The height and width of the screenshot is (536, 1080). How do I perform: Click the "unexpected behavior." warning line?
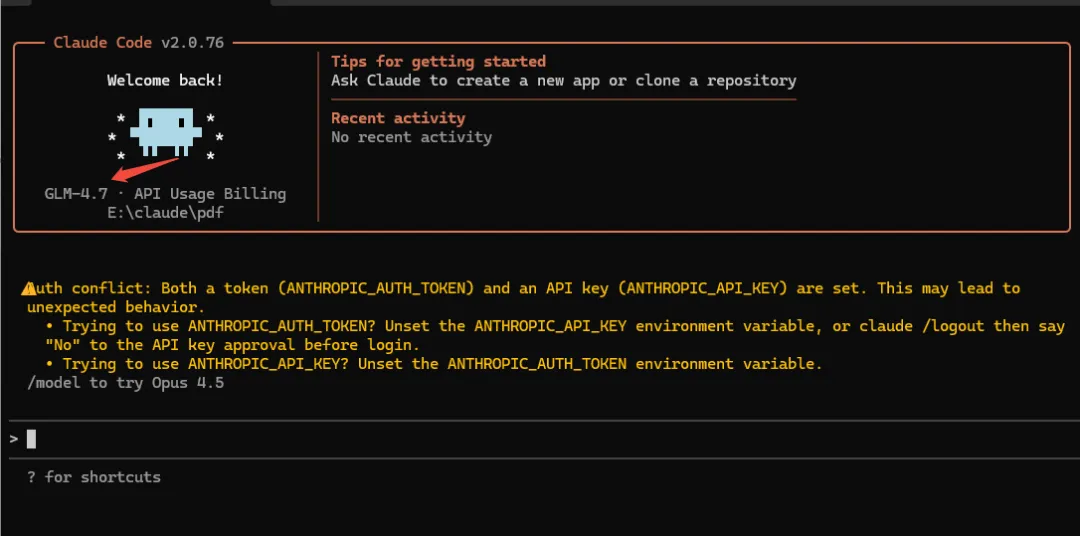116,307
